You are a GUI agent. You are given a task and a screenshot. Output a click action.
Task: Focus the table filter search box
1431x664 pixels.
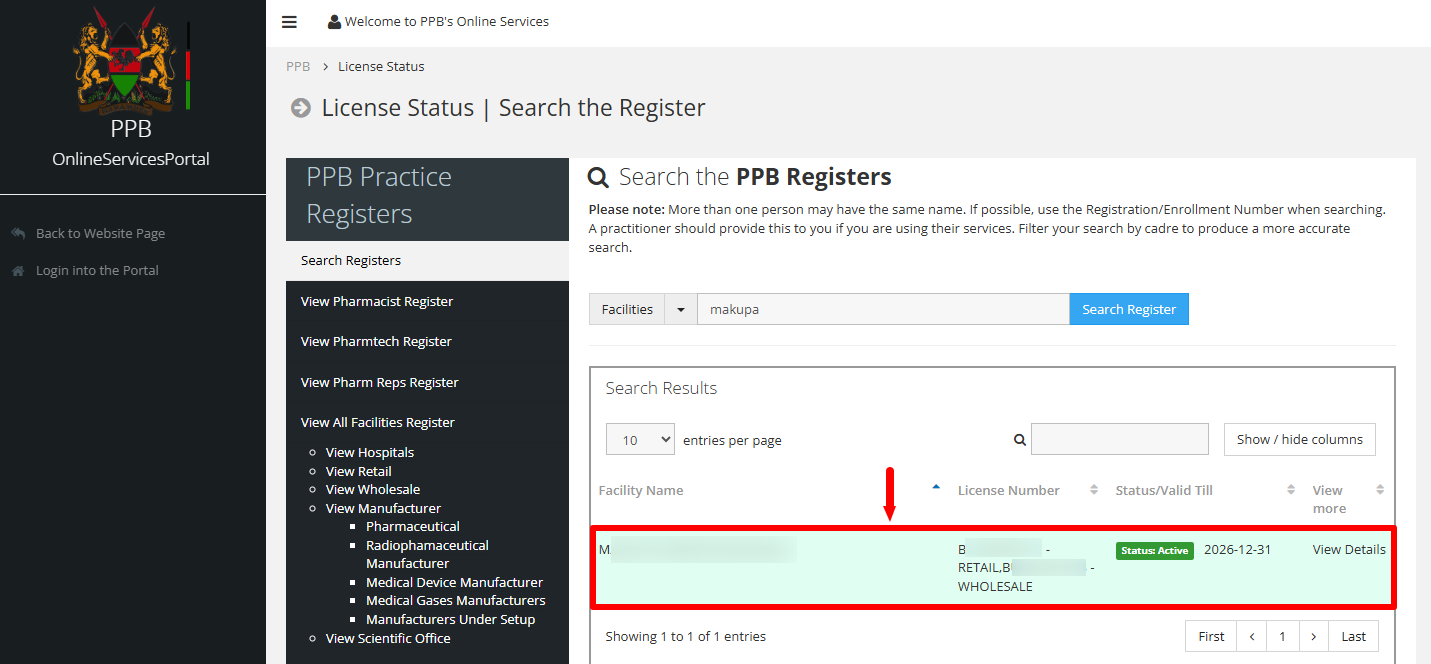(1120, 439)
